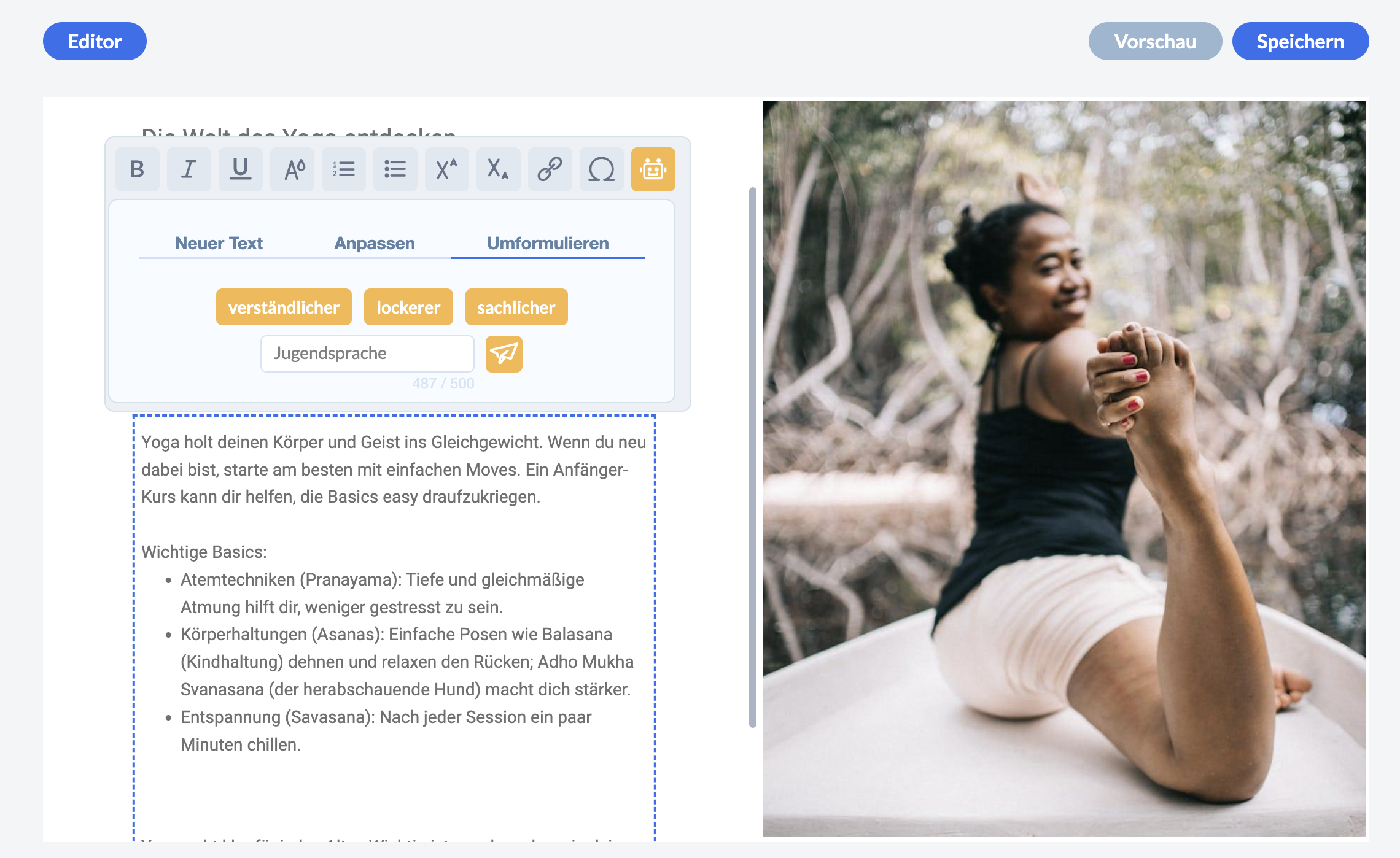
Task: Rephrase text as verständlicher
Action: 284,307
